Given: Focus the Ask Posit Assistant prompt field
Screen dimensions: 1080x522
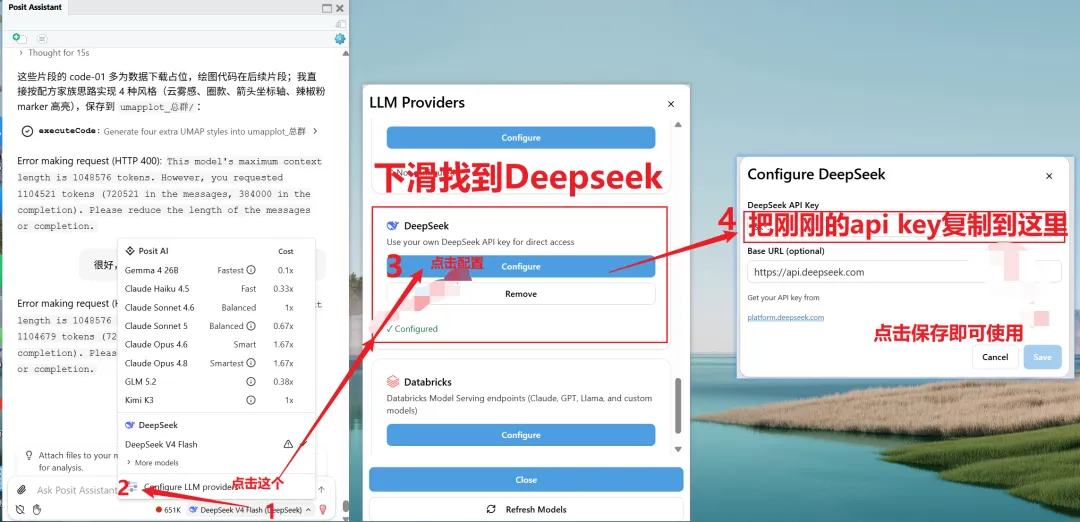Looking at the screenshot, I should click(x=77, y=490).
